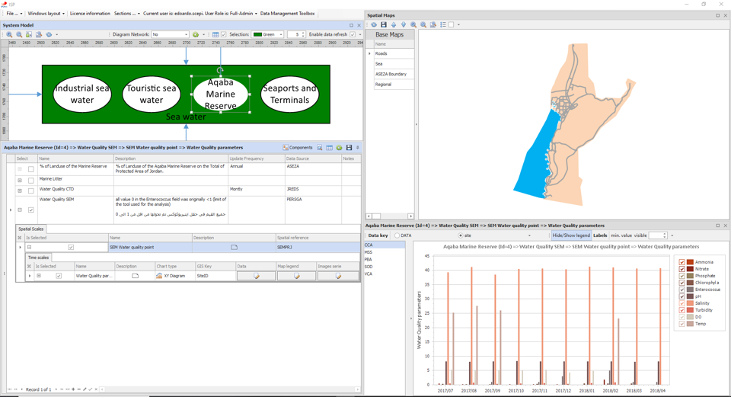Toggle Temp series checkbox in legend
This screenshot has width=732, height=398.
tap(682, 324)
